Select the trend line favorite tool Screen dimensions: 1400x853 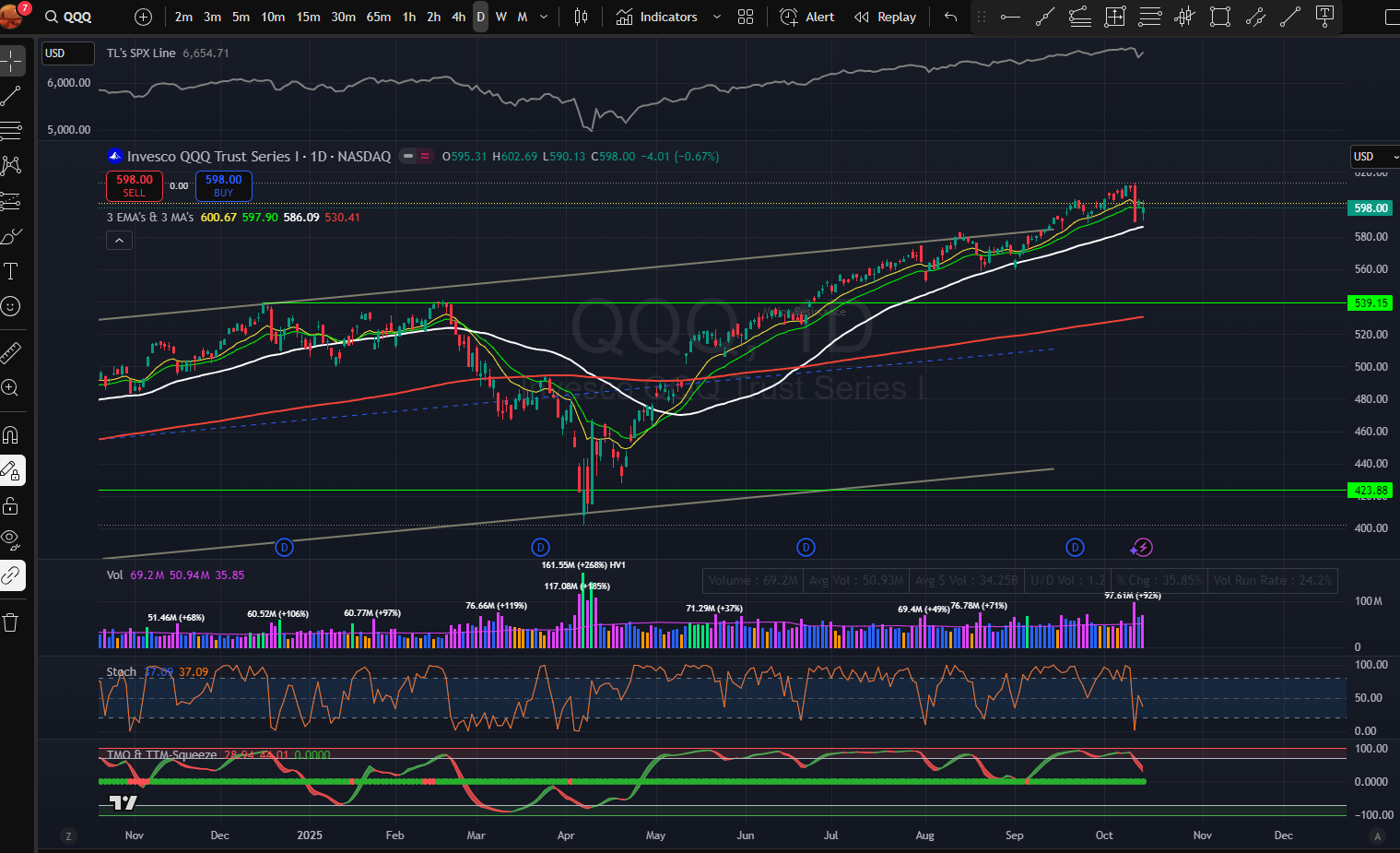click(1045, 17)
